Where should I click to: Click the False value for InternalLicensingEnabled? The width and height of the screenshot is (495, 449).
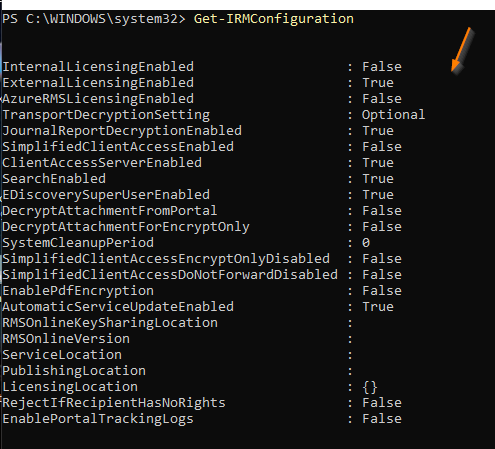382,67
